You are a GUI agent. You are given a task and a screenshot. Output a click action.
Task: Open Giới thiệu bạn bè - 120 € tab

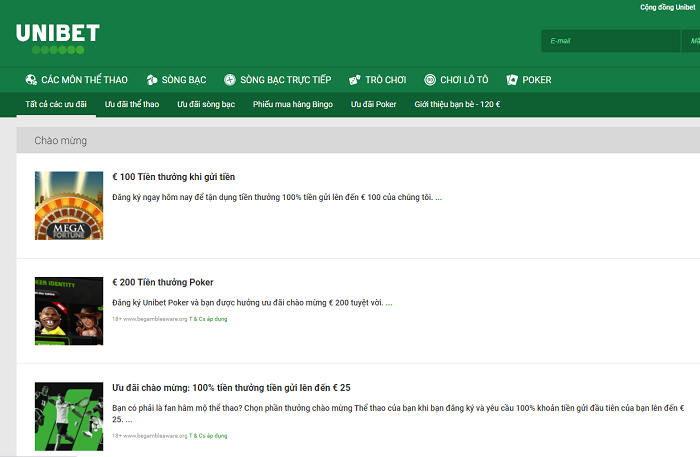(x=457, y=104)
